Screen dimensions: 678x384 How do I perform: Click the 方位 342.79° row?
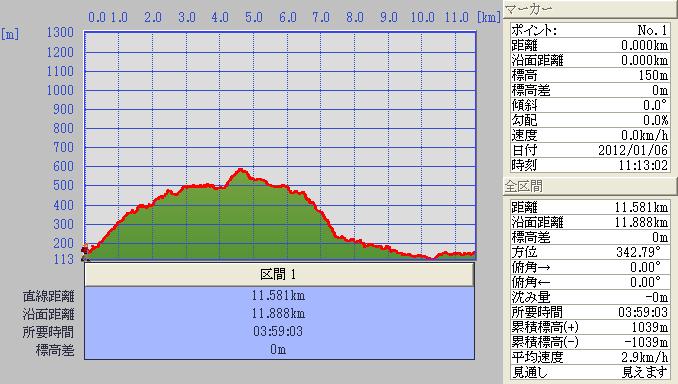coord(590,252)
